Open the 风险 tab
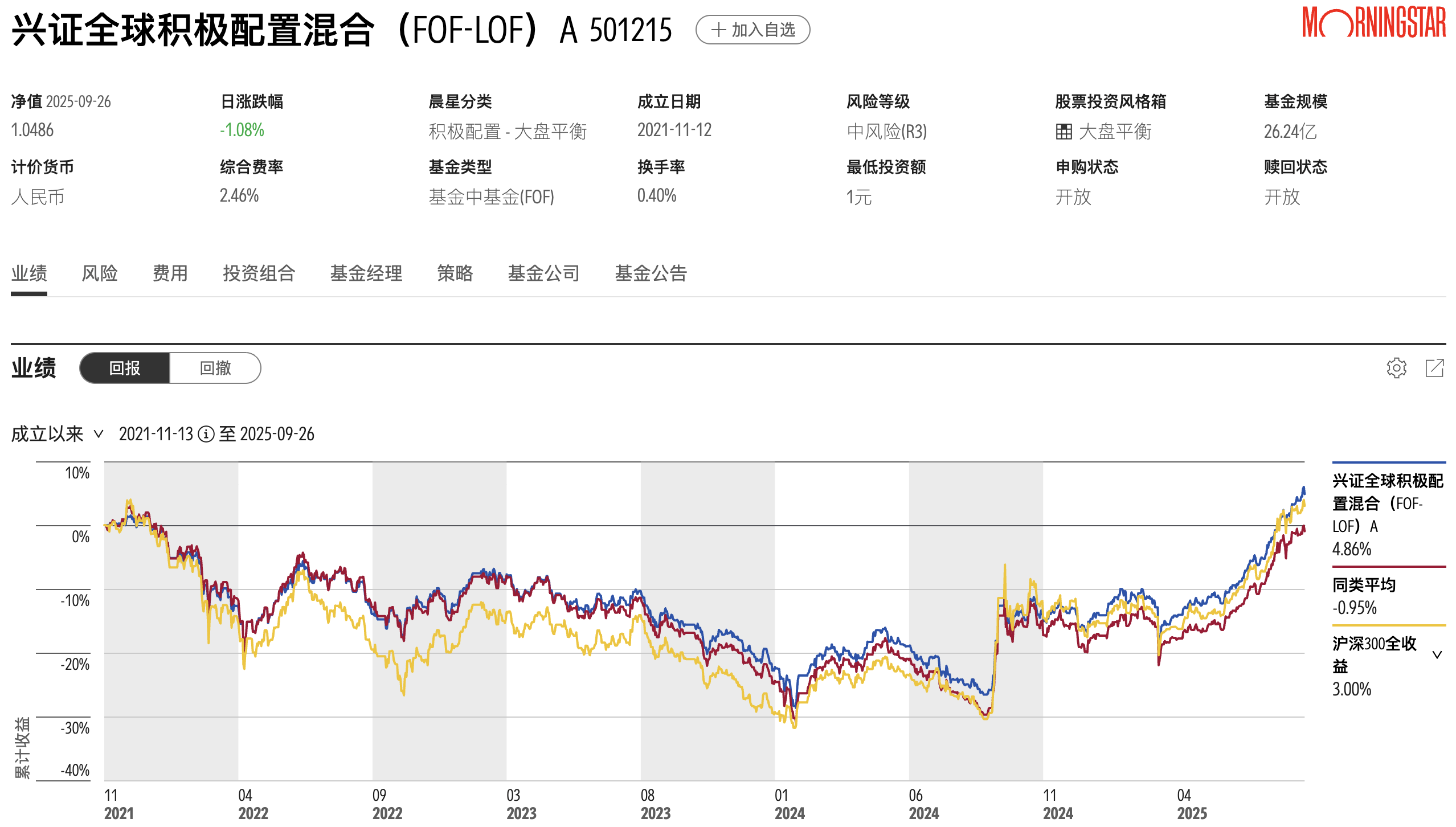Screen dimensions: 1456x827 pos(100,273)
